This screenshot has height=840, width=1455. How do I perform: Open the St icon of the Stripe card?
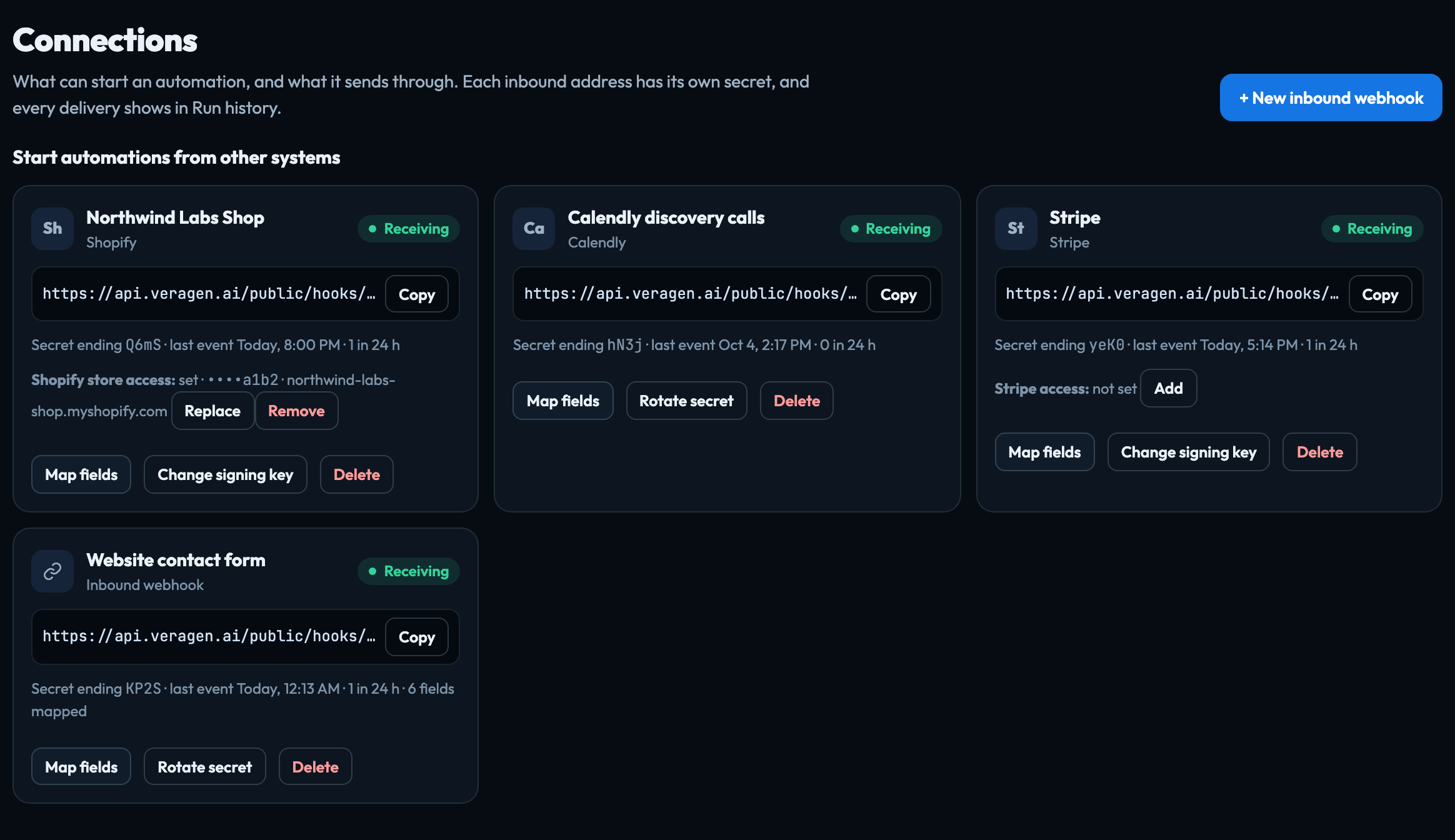[1016, 229]
